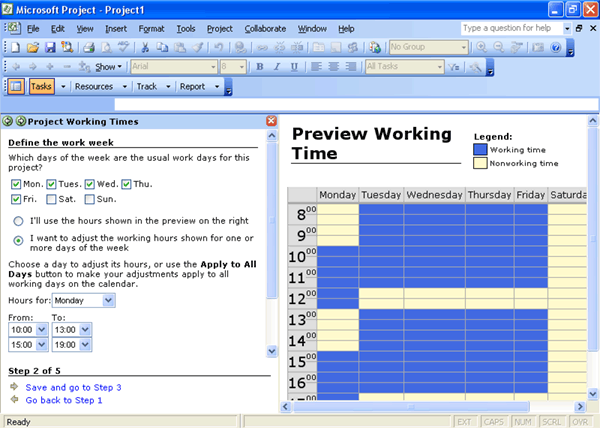Click the File Search icon beside Save
The width and height of the screenshot is (600, 428).
pos(67,47)
